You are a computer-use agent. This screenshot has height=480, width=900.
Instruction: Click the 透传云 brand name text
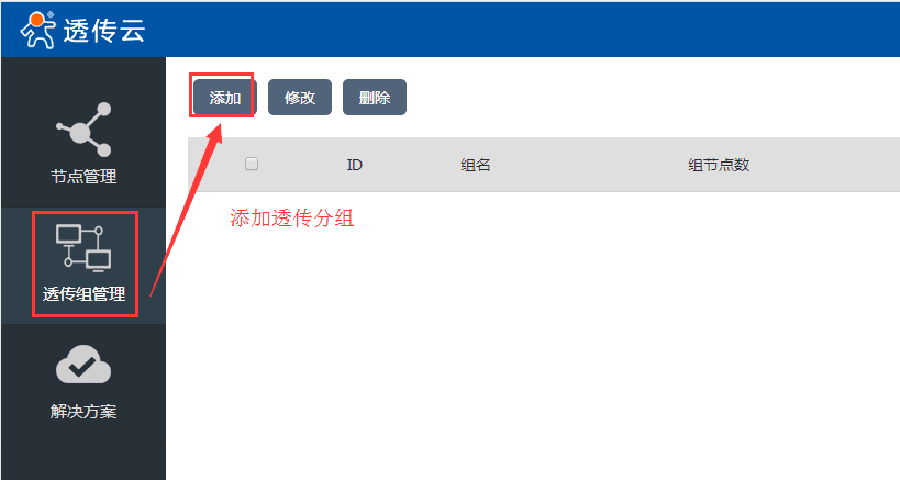(104, 30)
